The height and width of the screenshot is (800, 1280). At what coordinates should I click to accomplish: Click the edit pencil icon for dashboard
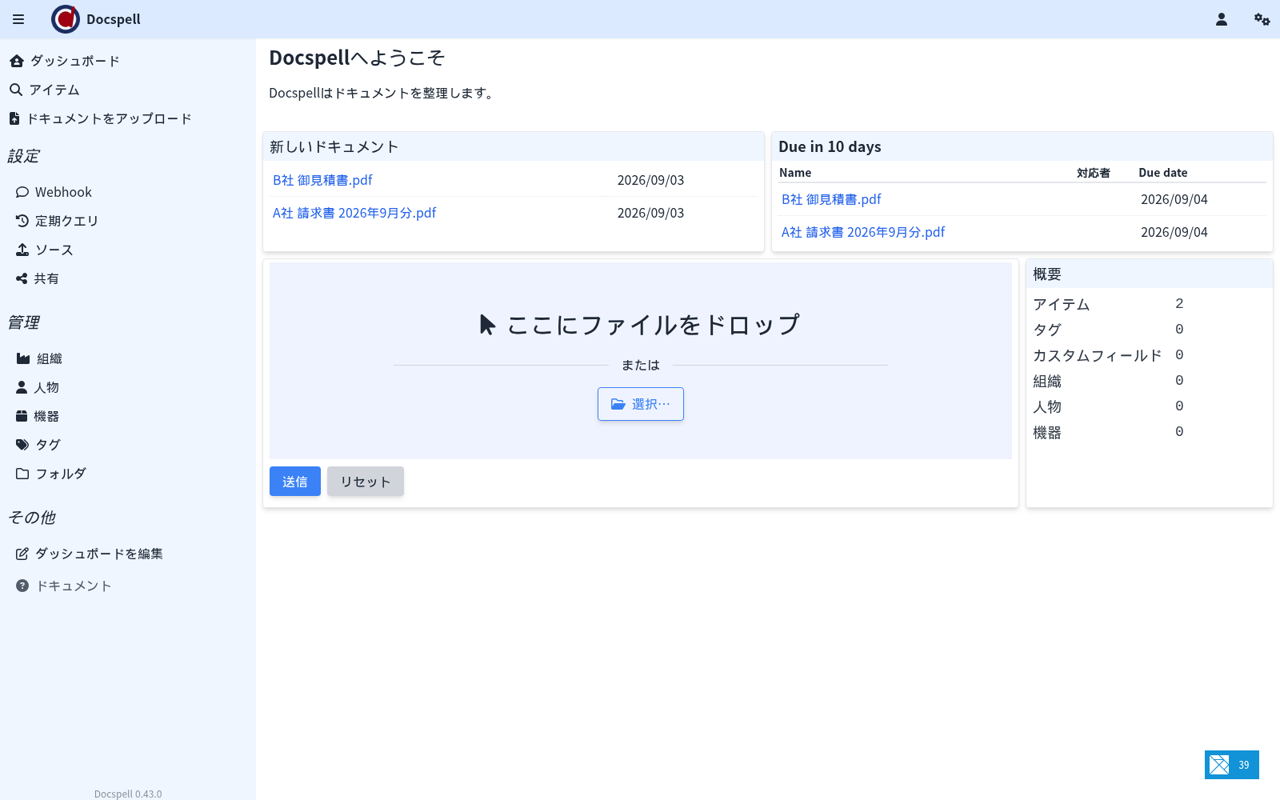[x=22, y=553]
